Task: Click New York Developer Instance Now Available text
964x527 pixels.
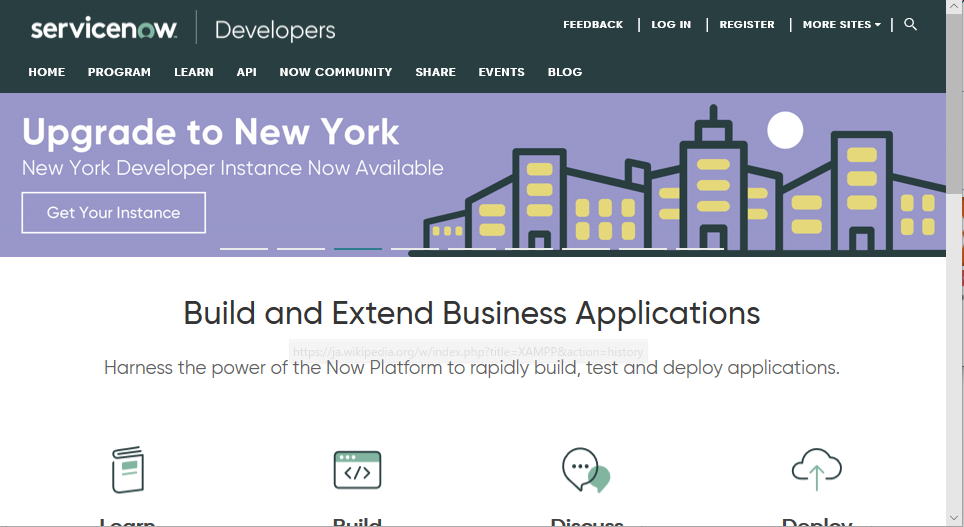Action: pyautogui.click(x=232, y=168)
